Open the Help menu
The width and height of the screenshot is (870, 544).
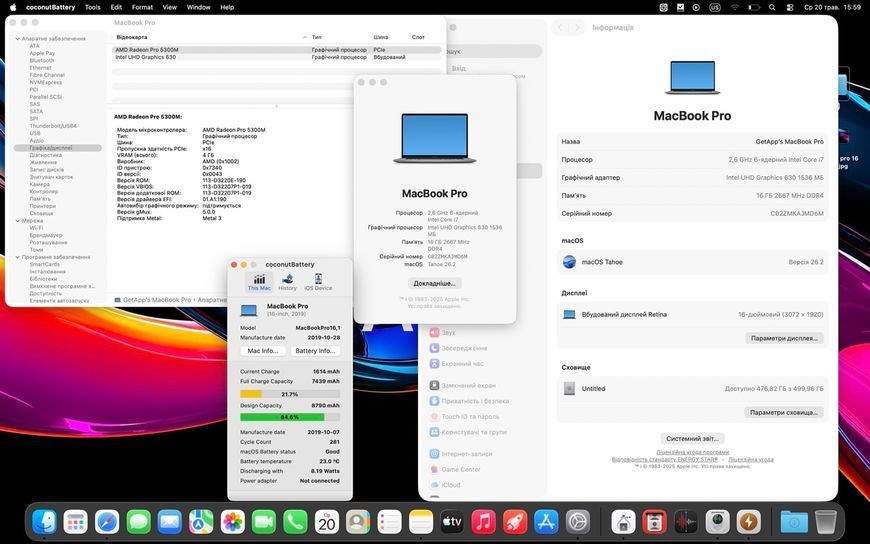pos(227,7)
